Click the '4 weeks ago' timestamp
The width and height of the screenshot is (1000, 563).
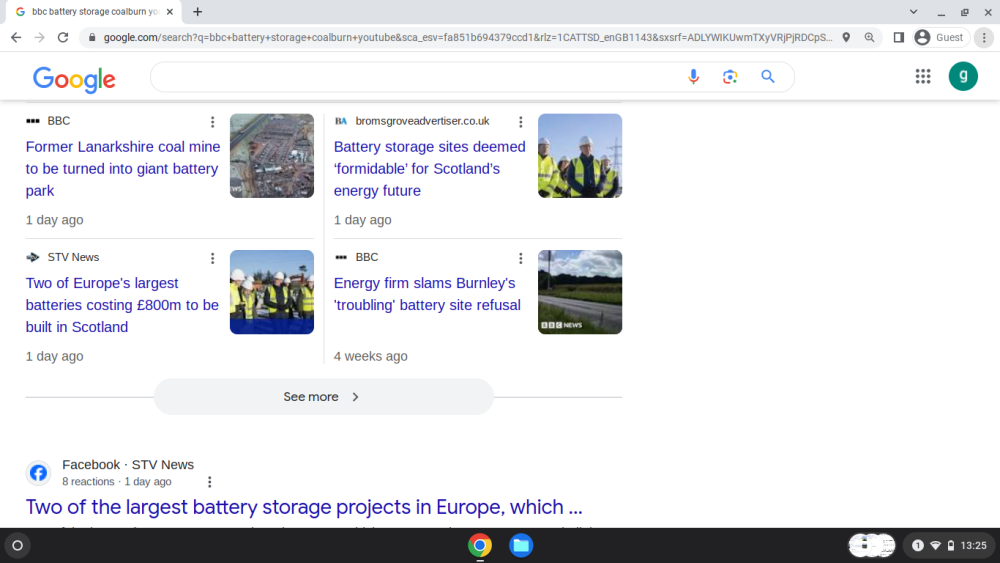coord(371,356)
